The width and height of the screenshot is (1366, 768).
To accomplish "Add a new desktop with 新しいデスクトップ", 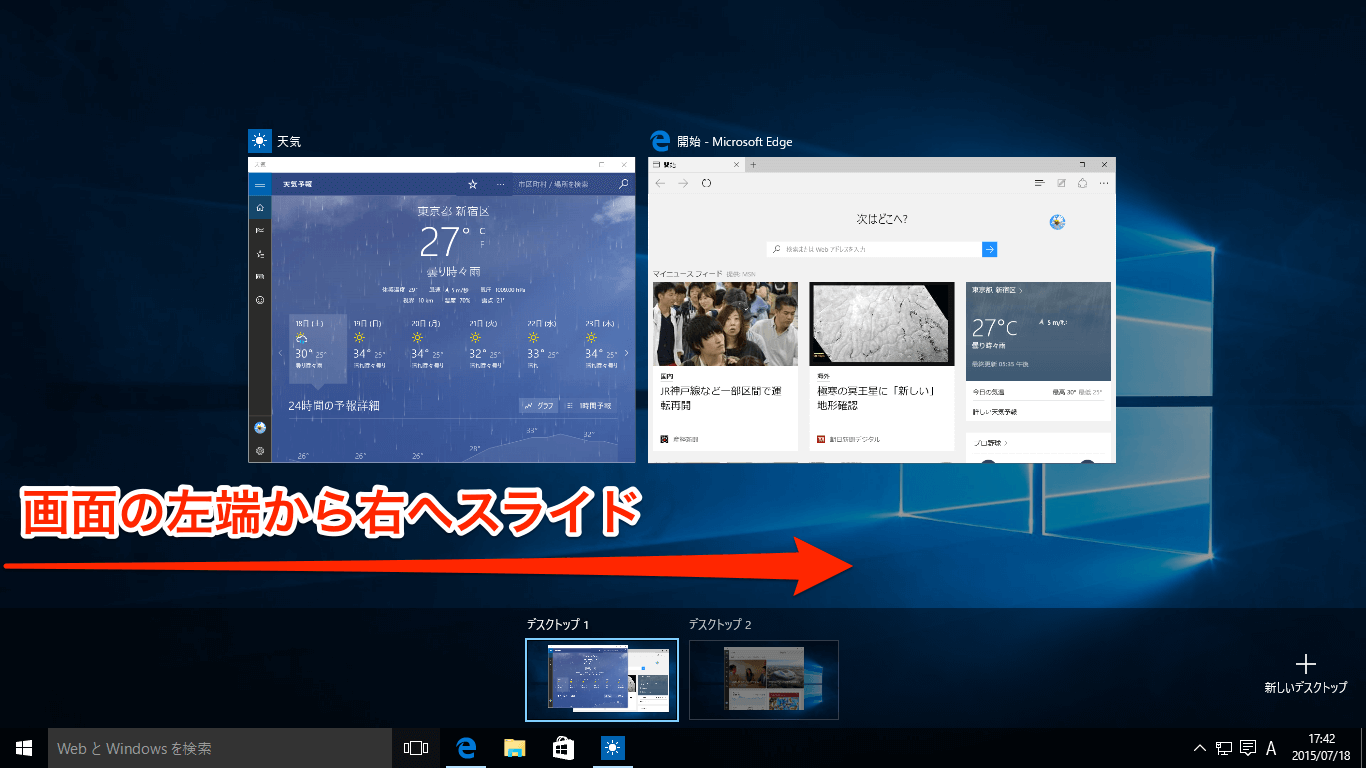I will coord(1305,674).
